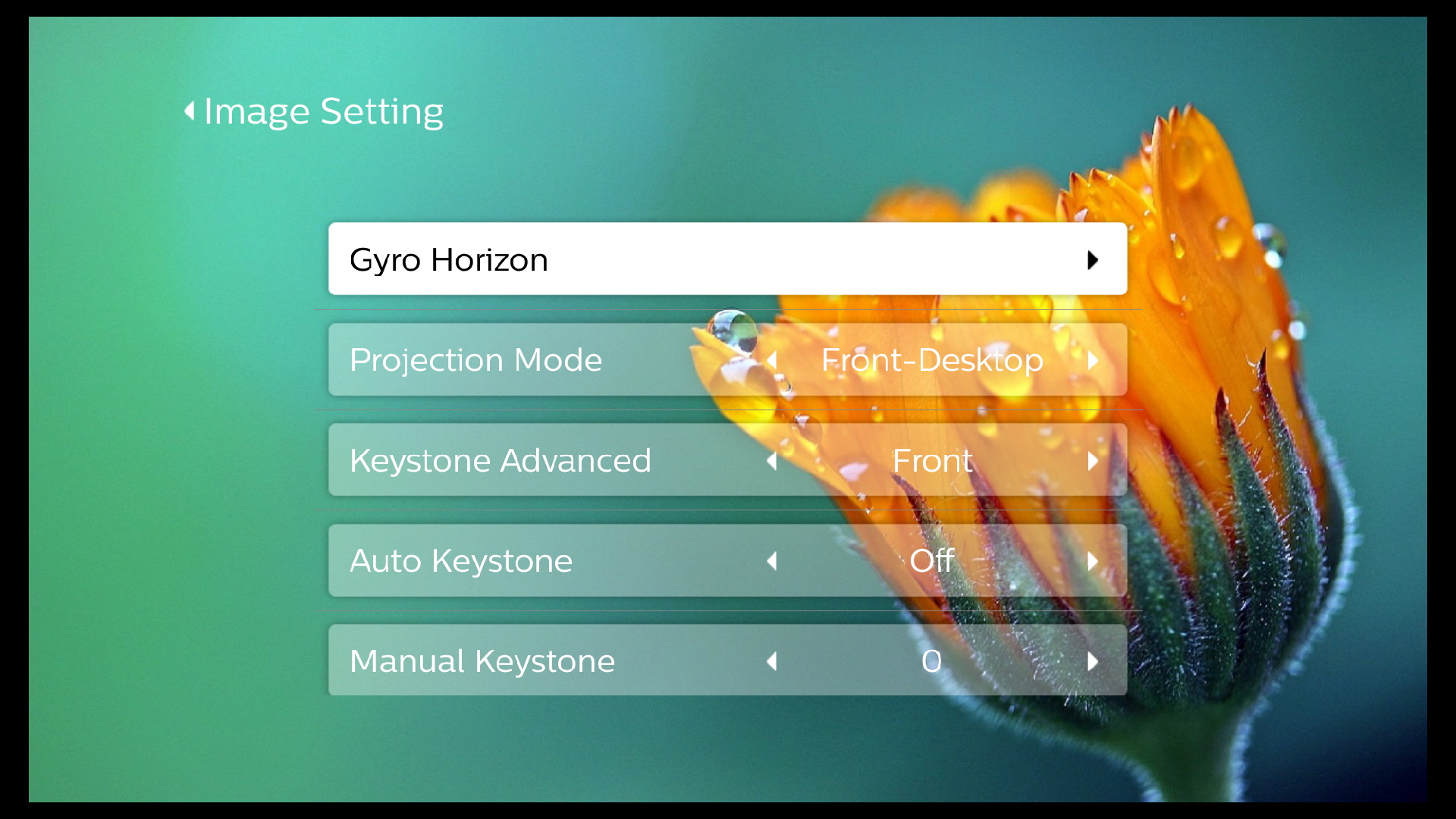Go back using the Image Setting arrow

coord(190,111)
